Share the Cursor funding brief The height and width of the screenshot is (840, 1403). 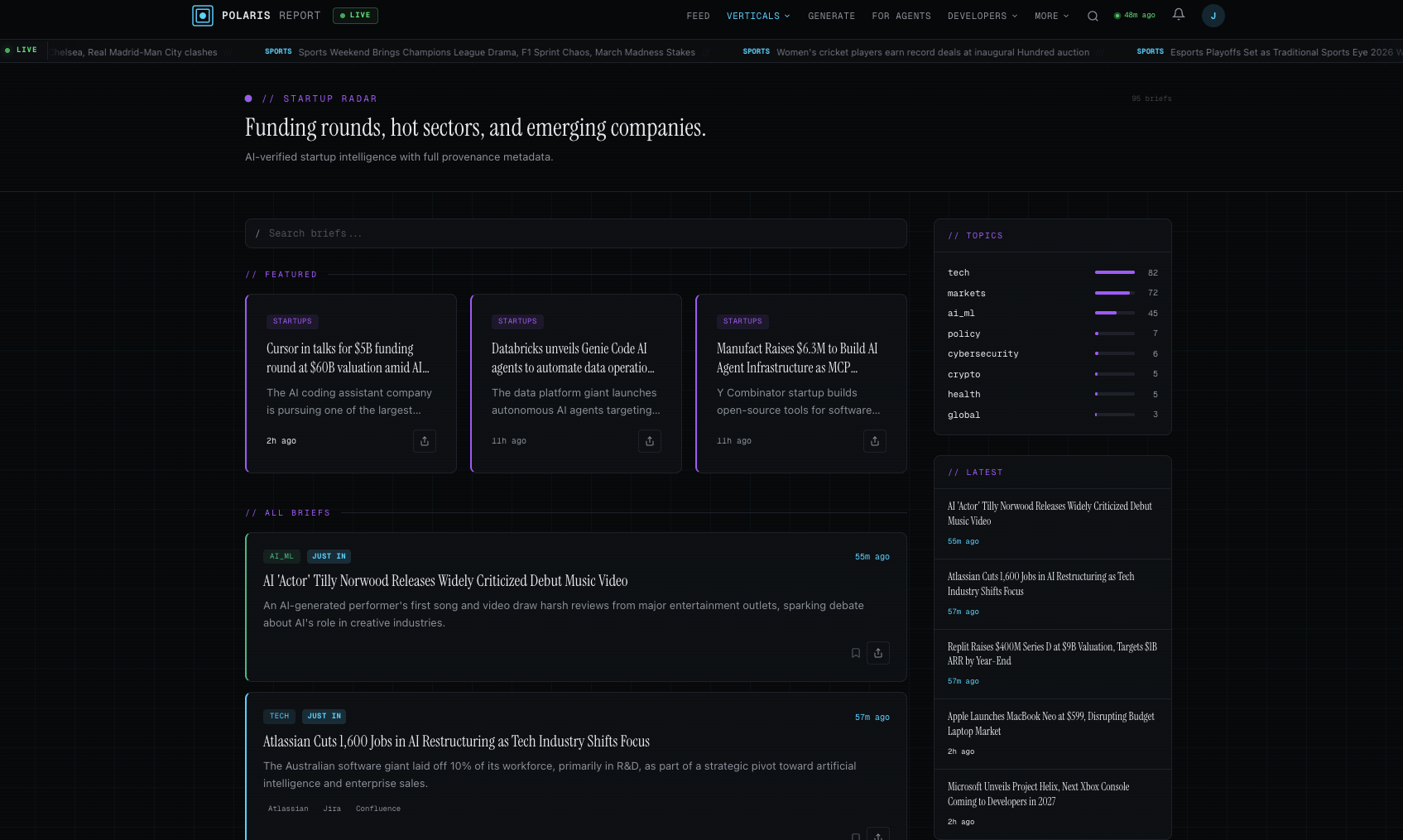[x=425, y=441]
